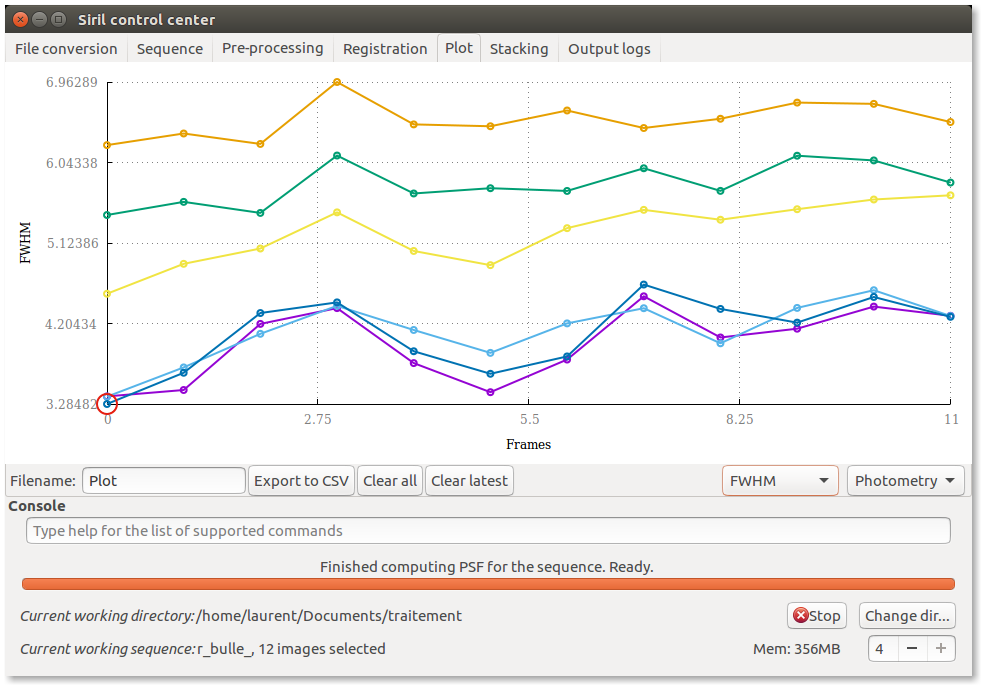Focus the console command input field
The height and width of the screenshot is (685, 981).
click(x=488, y=531)
